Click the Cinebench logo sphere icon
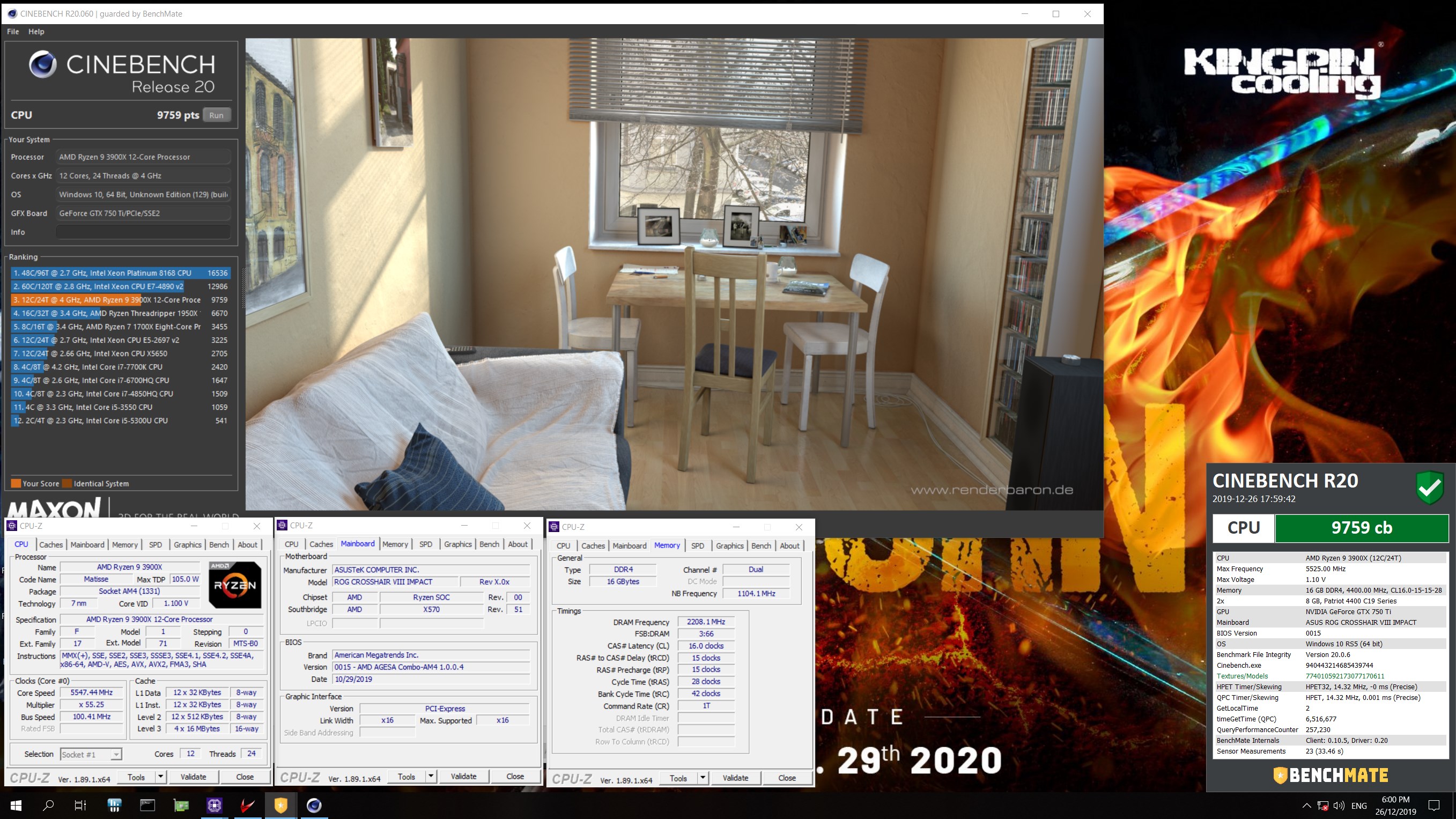This screenshot has height=819, width=1456. pos(43,64)
